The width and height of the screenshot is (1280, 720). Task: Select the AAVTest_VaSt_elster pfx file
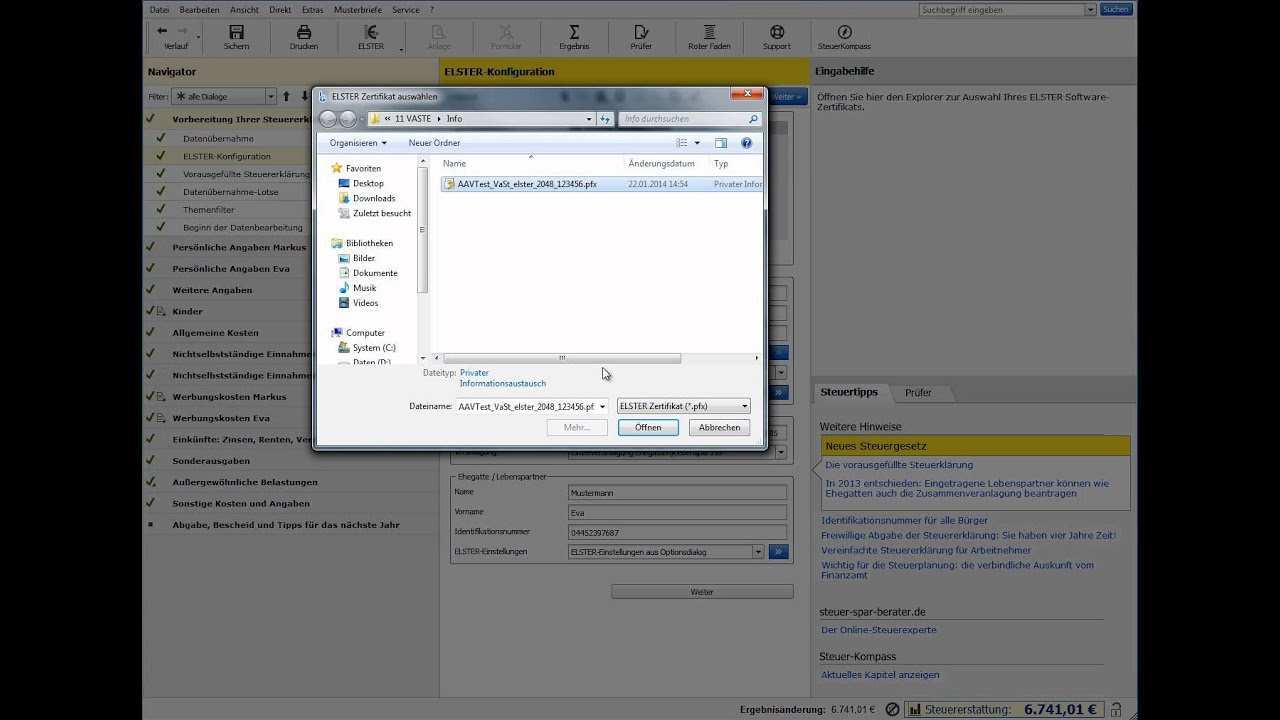pyautogui.click(x=526, y=184)
